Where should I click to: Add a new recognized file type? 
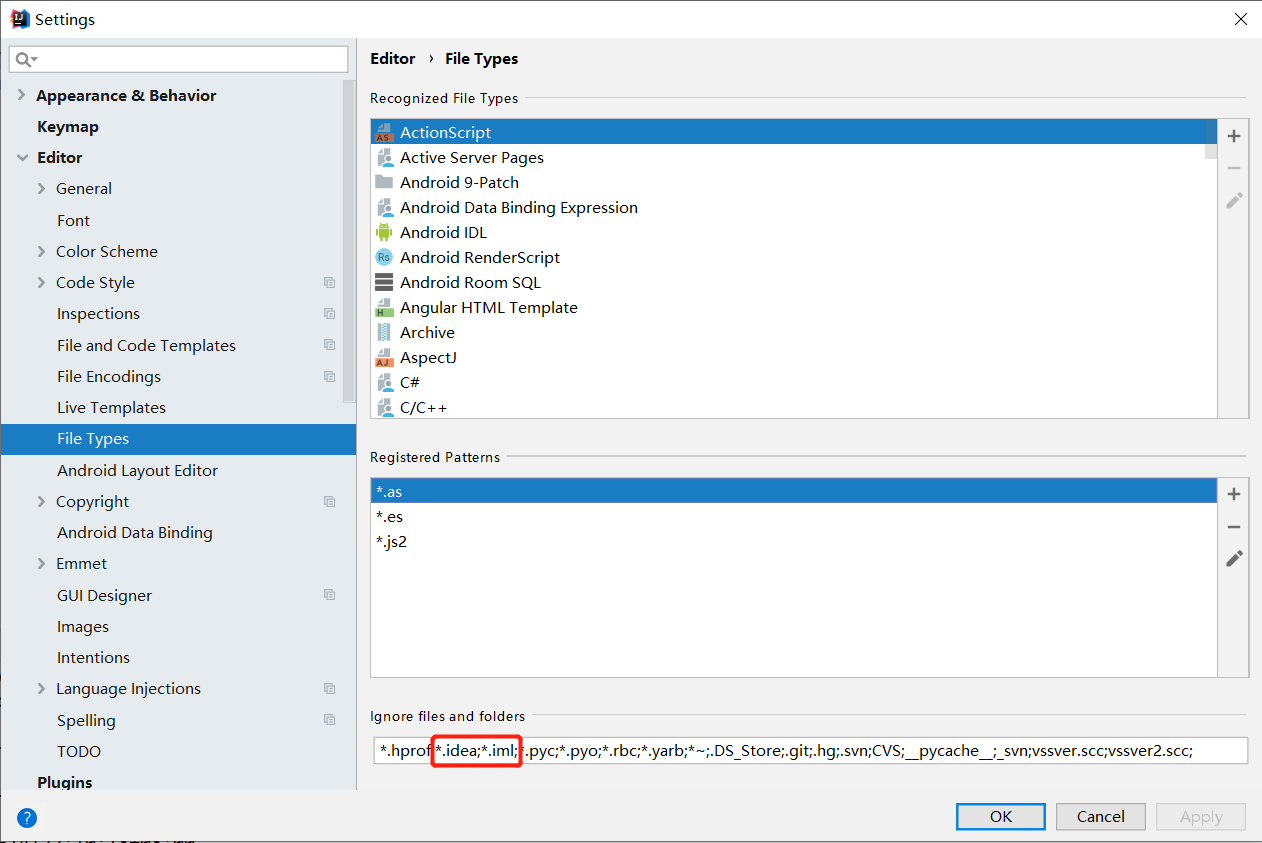(x=1234, y=136)
